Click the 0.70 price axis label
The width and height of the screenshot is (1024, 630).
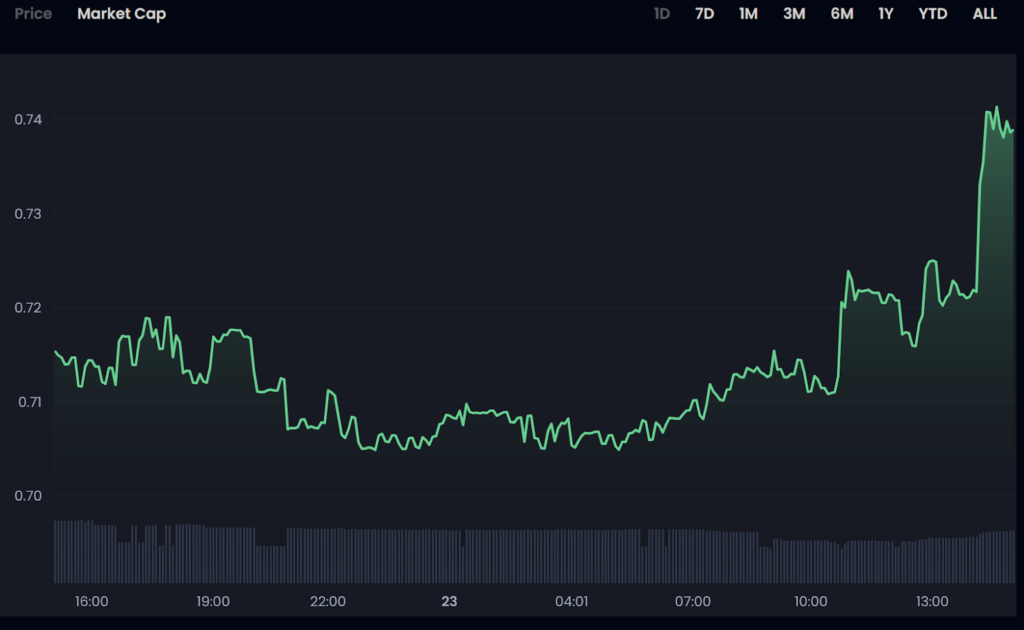(28, 496)
